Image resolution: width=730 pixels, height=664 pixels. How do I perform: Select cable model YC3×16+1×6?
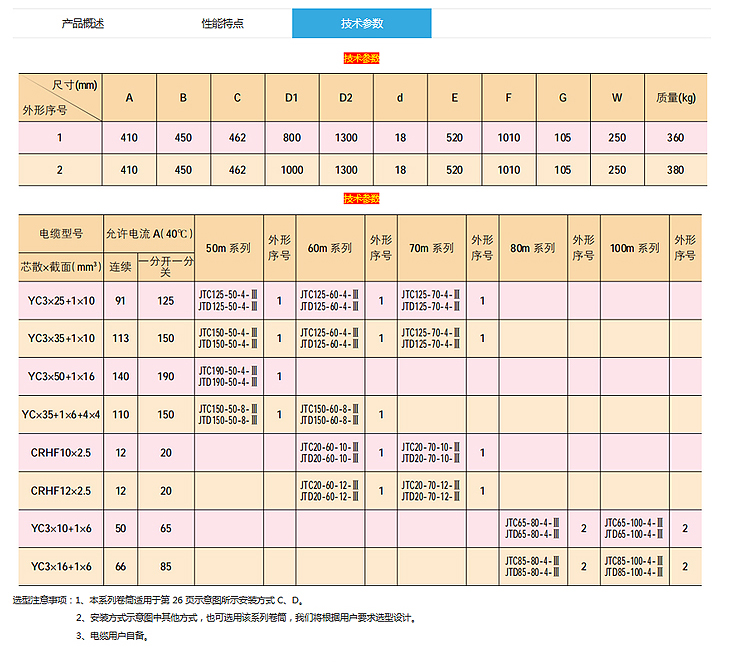(61, 567)
